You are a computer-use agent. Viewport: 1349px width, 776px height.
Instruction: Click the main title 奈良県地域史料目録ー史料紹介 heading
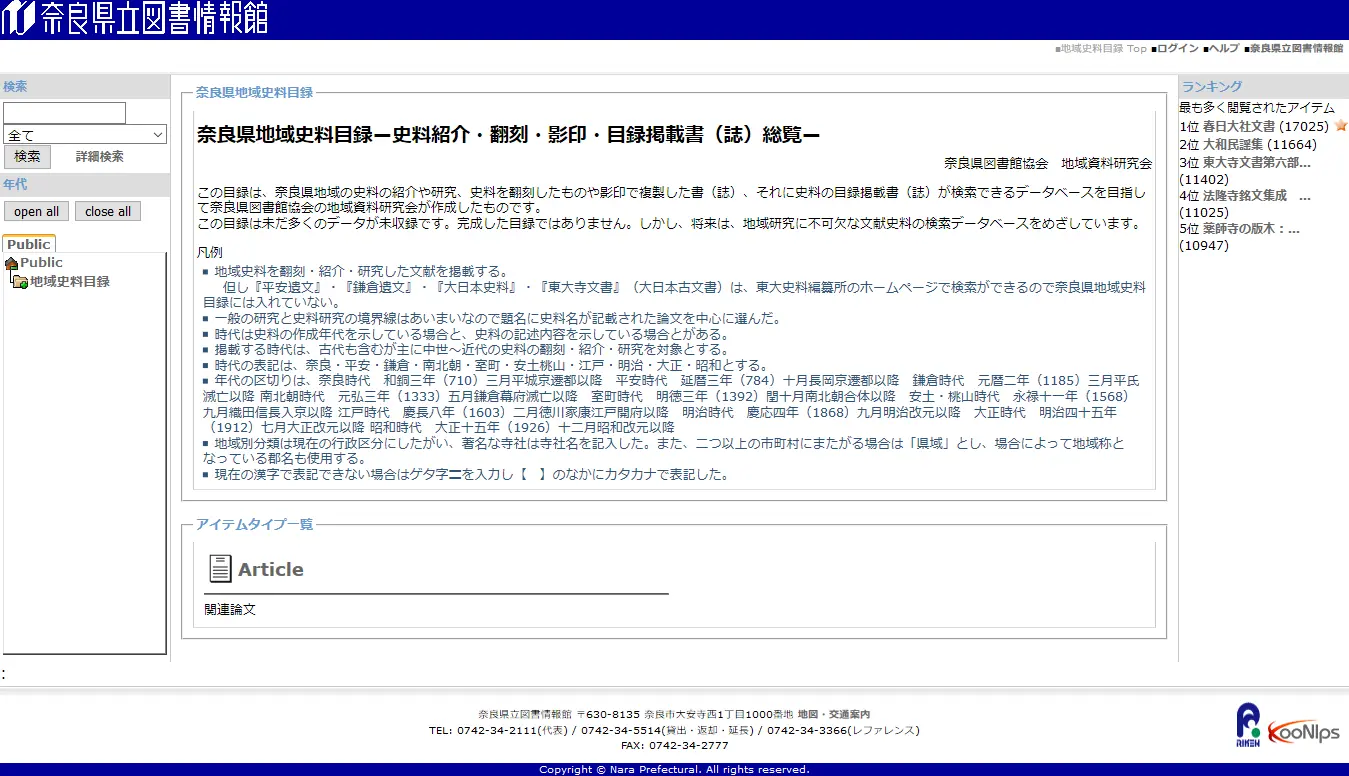pos(508,135)
